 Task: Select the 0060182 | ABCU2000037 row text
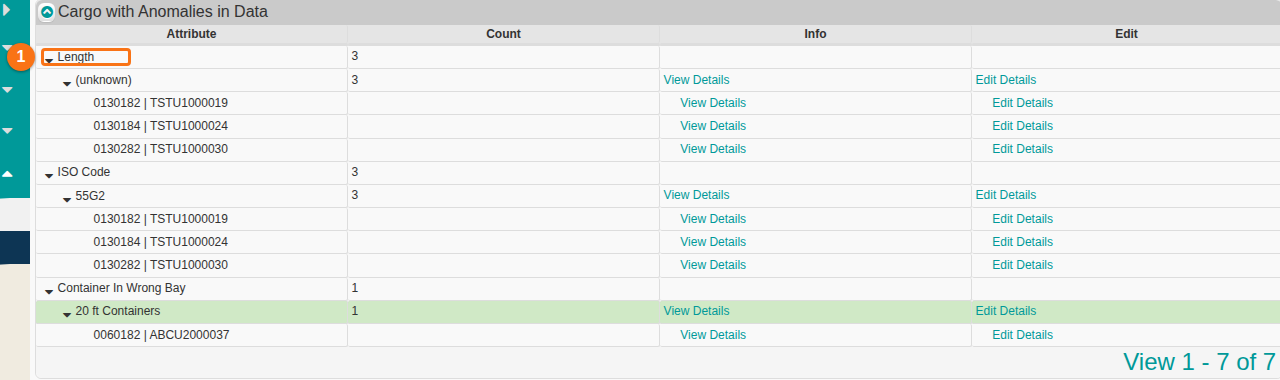(161, 335)
